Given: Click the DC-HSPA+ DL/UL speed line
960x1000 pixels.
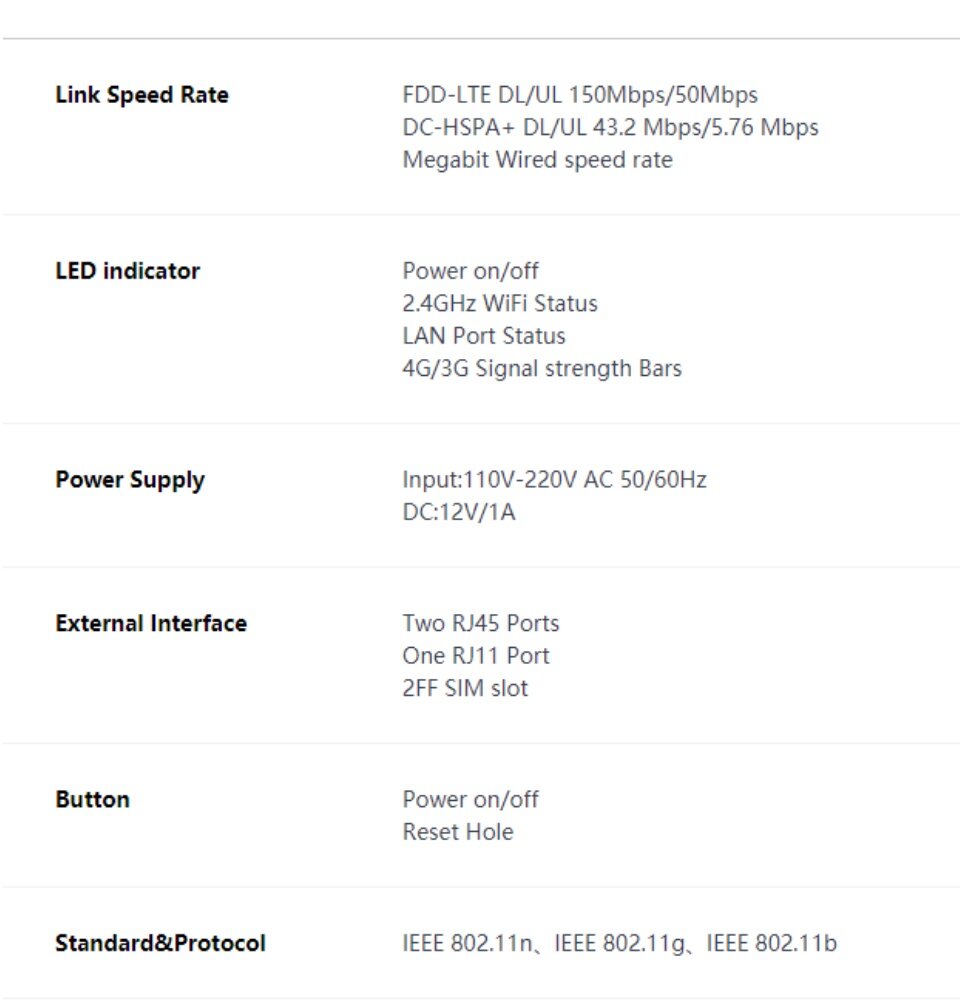Looking at the screenshot, I should tap(610, 128).
